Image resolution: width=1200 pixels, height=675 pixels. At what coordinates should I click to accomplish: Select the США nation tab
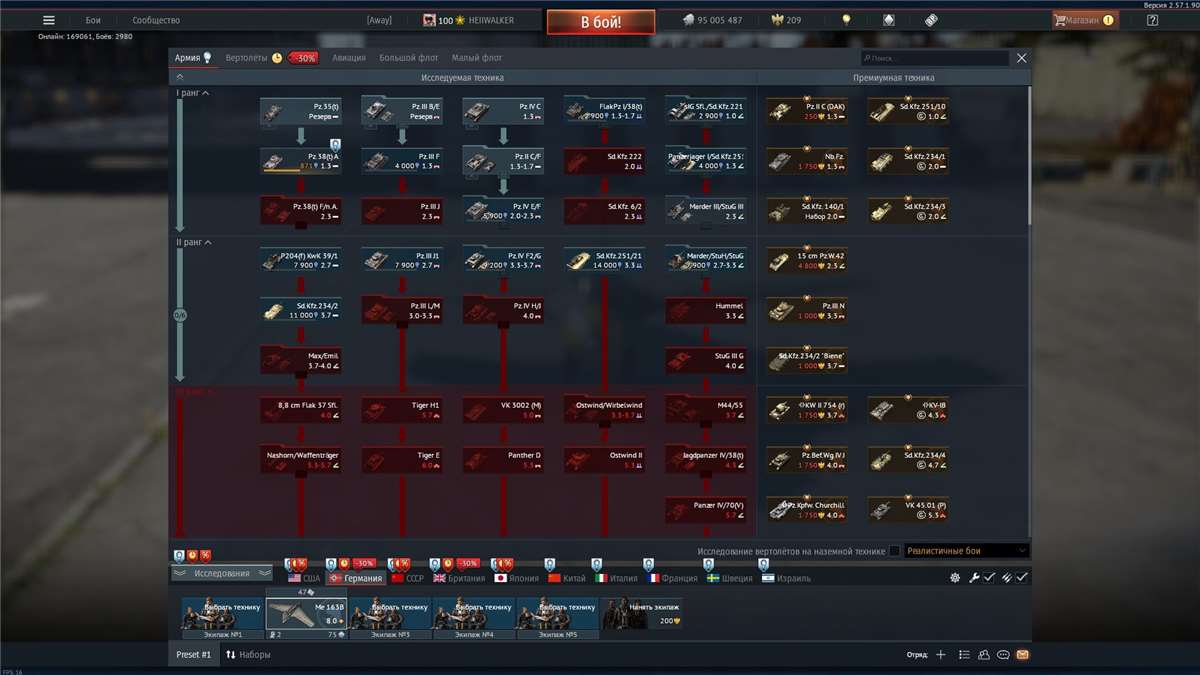(x=305, y=578)
